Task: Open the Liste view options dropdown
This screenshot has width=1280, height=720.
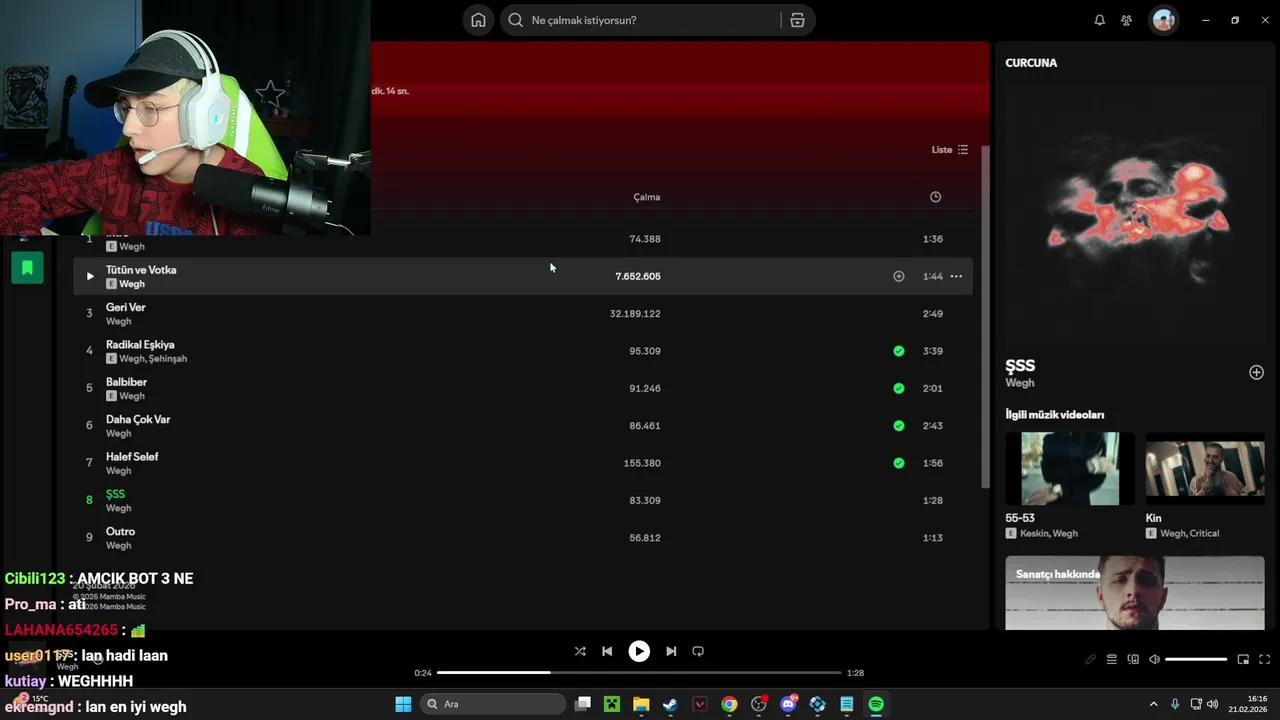Action: 950,150
